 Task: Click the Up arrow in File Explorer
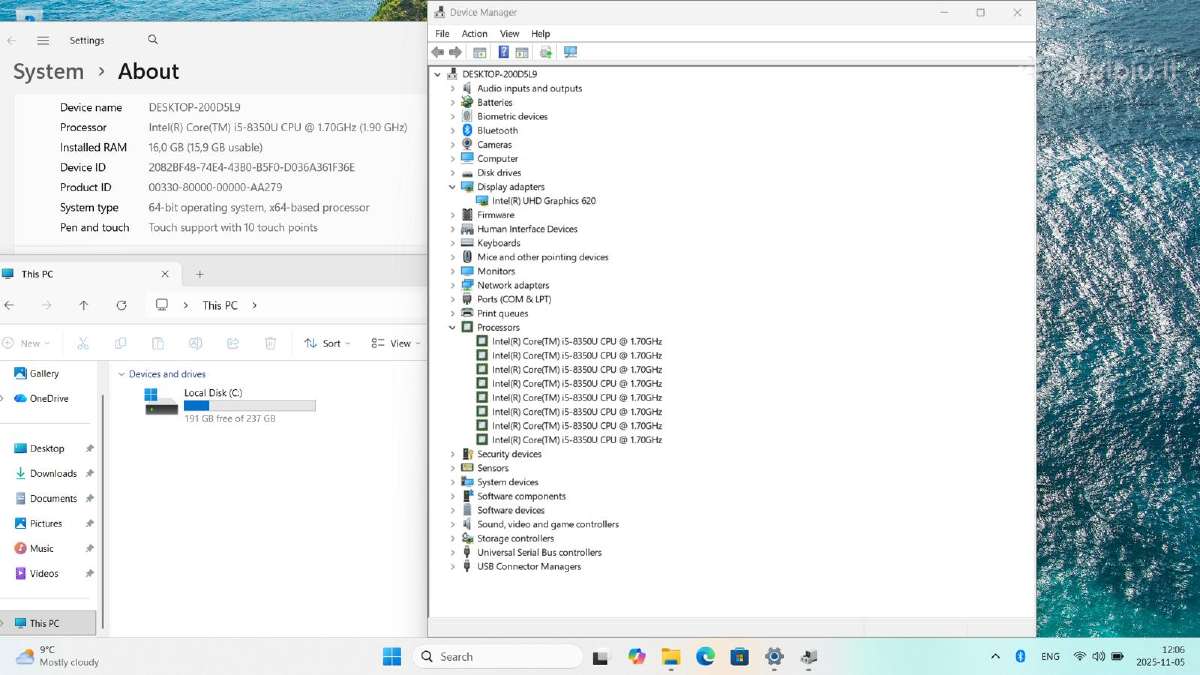click(84, 305)
